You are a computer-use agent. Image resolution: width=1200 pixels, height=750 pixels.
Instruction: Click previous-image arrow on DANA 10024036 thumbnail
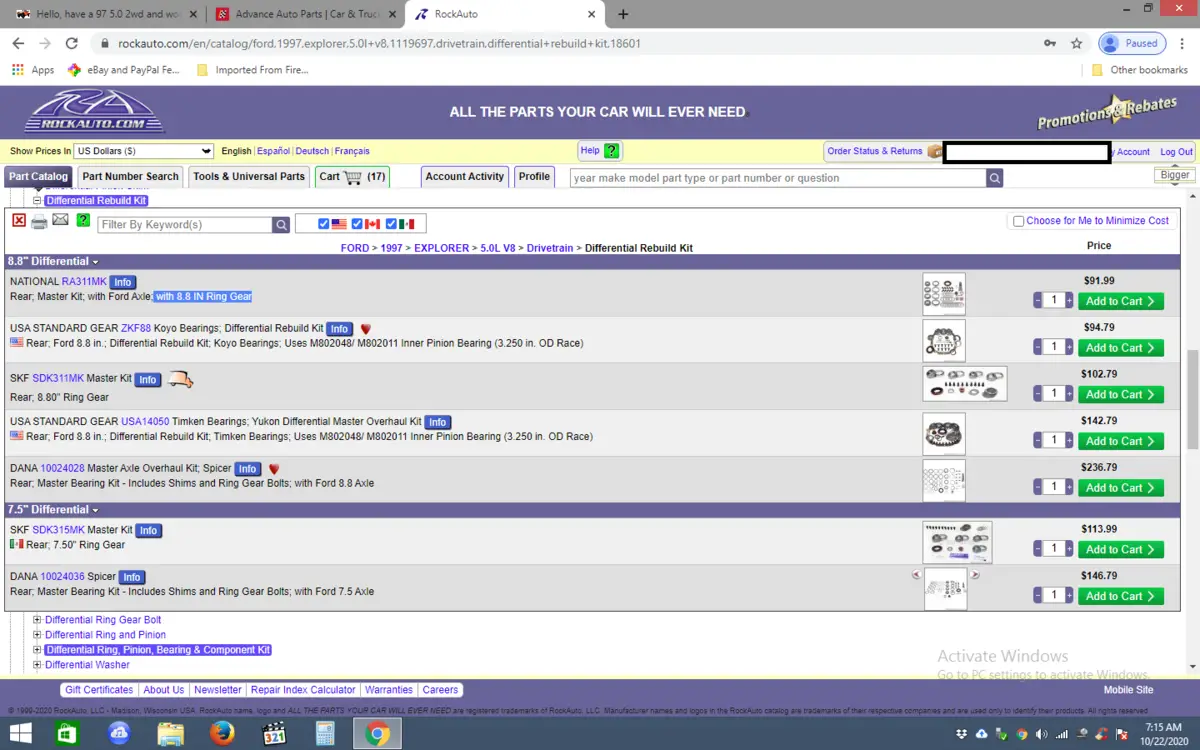[x=916, y=575]
